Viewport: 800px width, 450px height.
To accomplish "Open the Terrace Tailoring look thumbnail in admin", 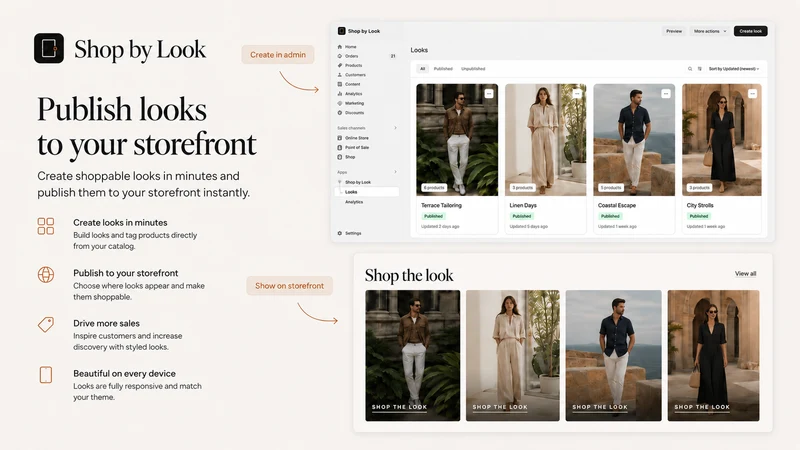I will [457, 140].
